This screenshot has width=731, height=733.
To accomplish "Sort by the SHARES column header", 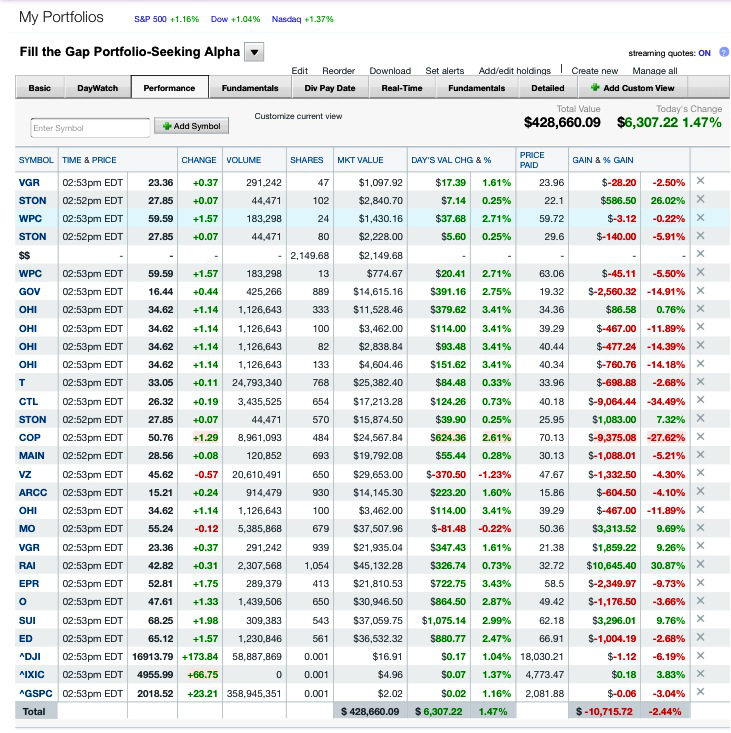I will (307, 160).
